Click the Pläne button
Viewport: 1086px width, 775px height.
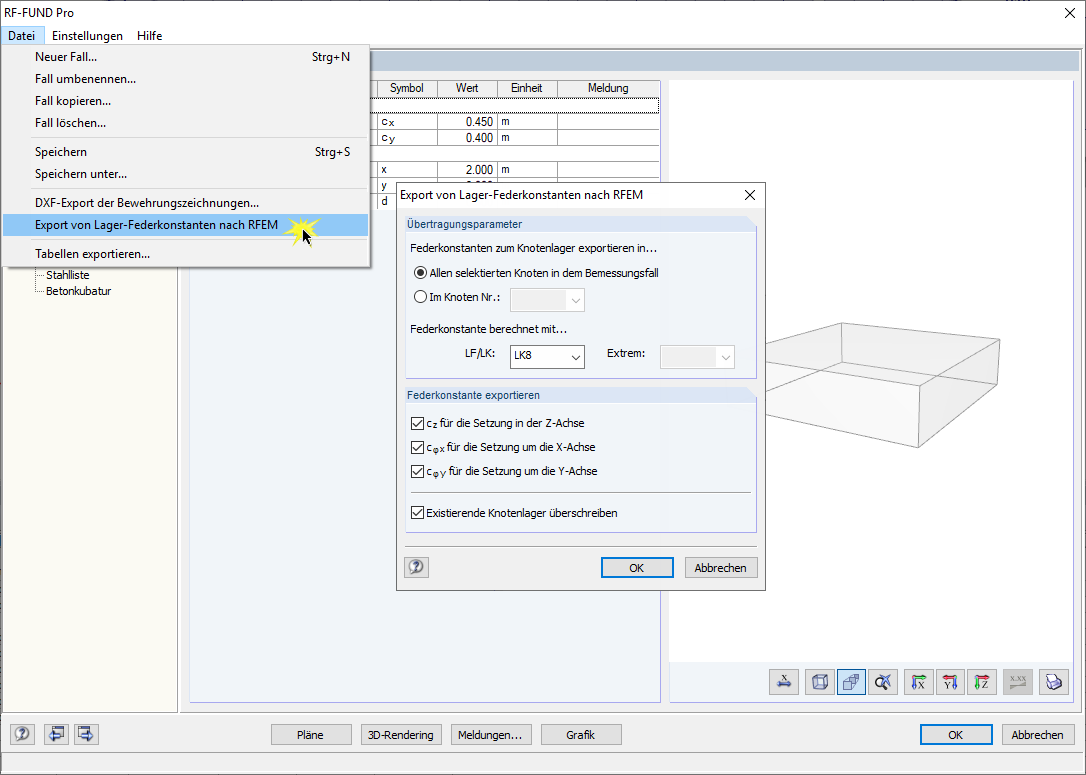pos(311,735)
